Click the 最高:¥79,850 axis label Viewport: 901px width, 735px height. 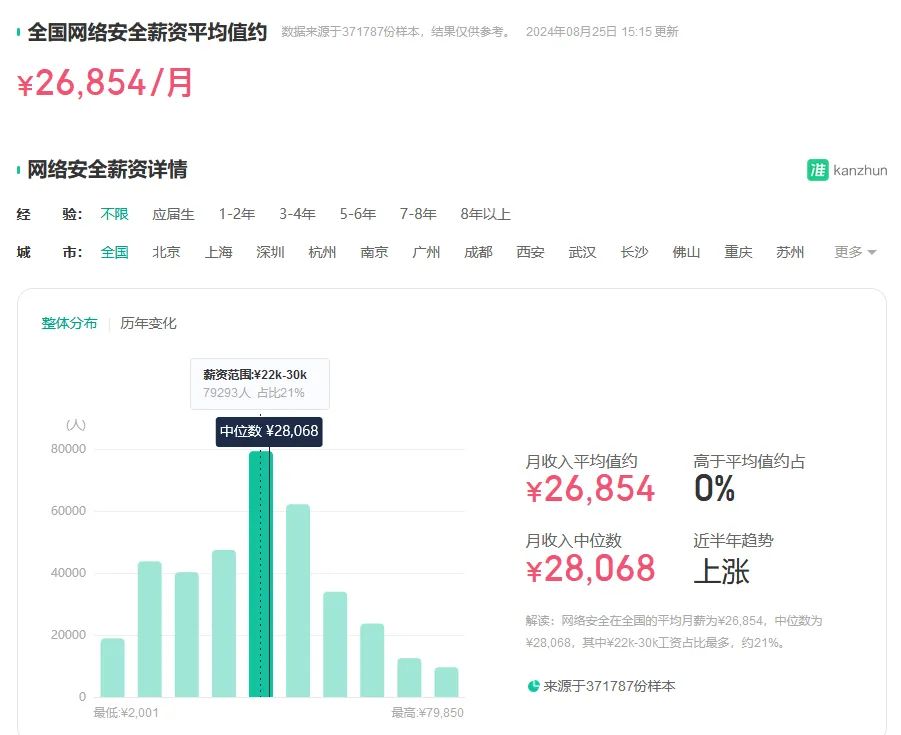(x=428, y=713)
